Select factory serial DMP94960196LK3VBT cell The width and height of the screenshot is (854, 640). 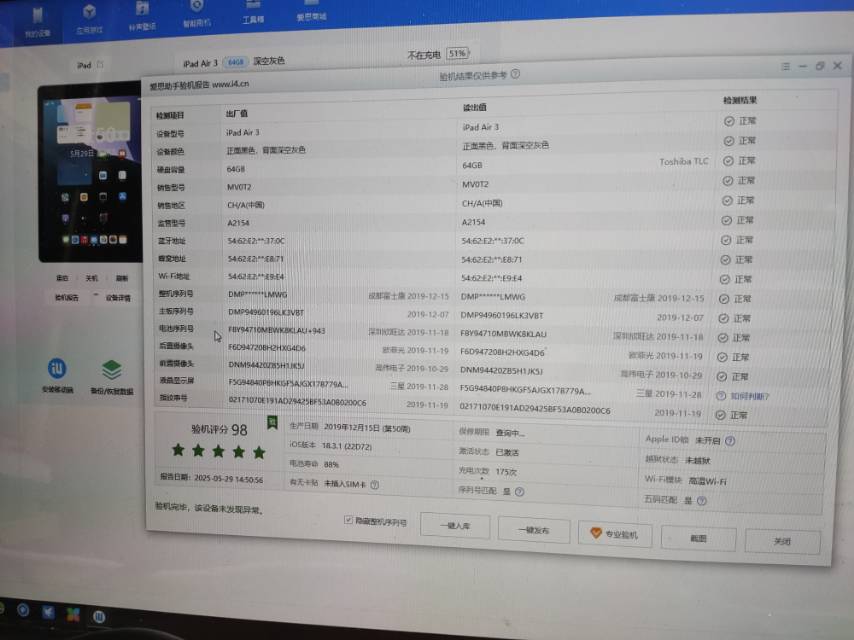(266, 312)
